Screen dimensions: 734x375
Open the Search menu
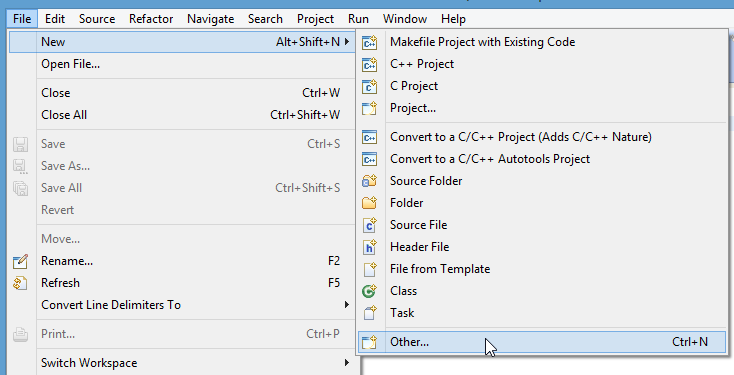pos(265,19)
